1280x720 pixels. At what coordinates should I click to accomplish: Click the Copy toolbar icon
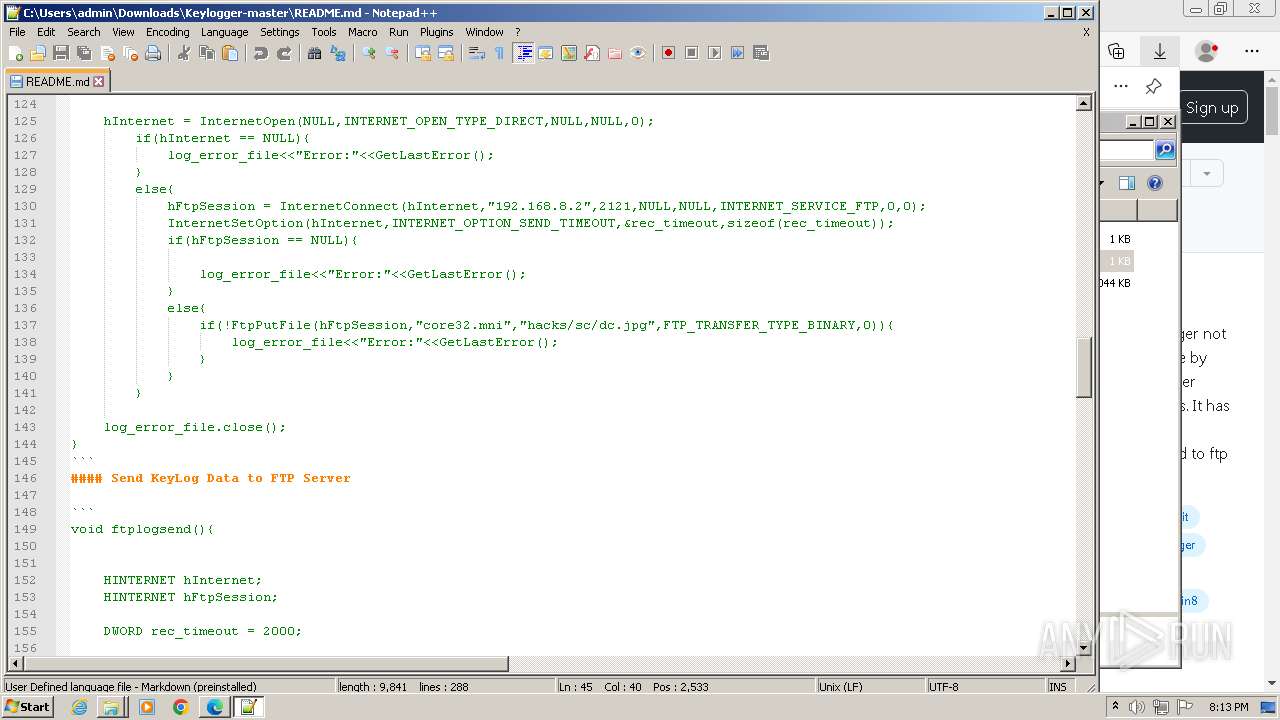coord(207,53)
